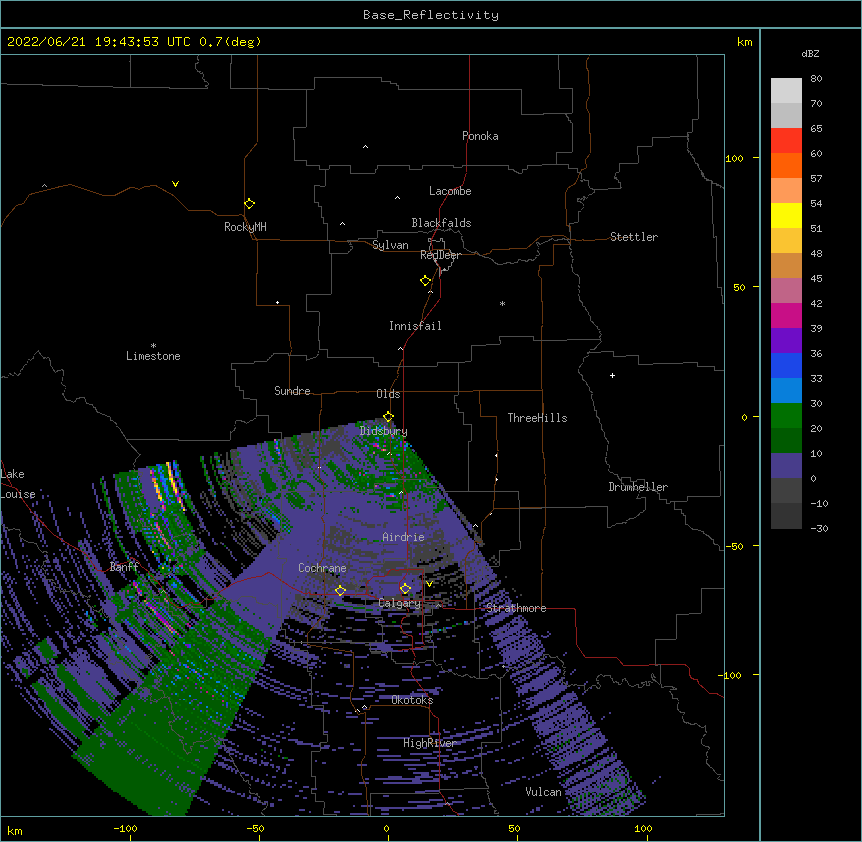Click the Vulcan town label
The width and height of the screenshot is (862, 842).
[x=543, y=792]
